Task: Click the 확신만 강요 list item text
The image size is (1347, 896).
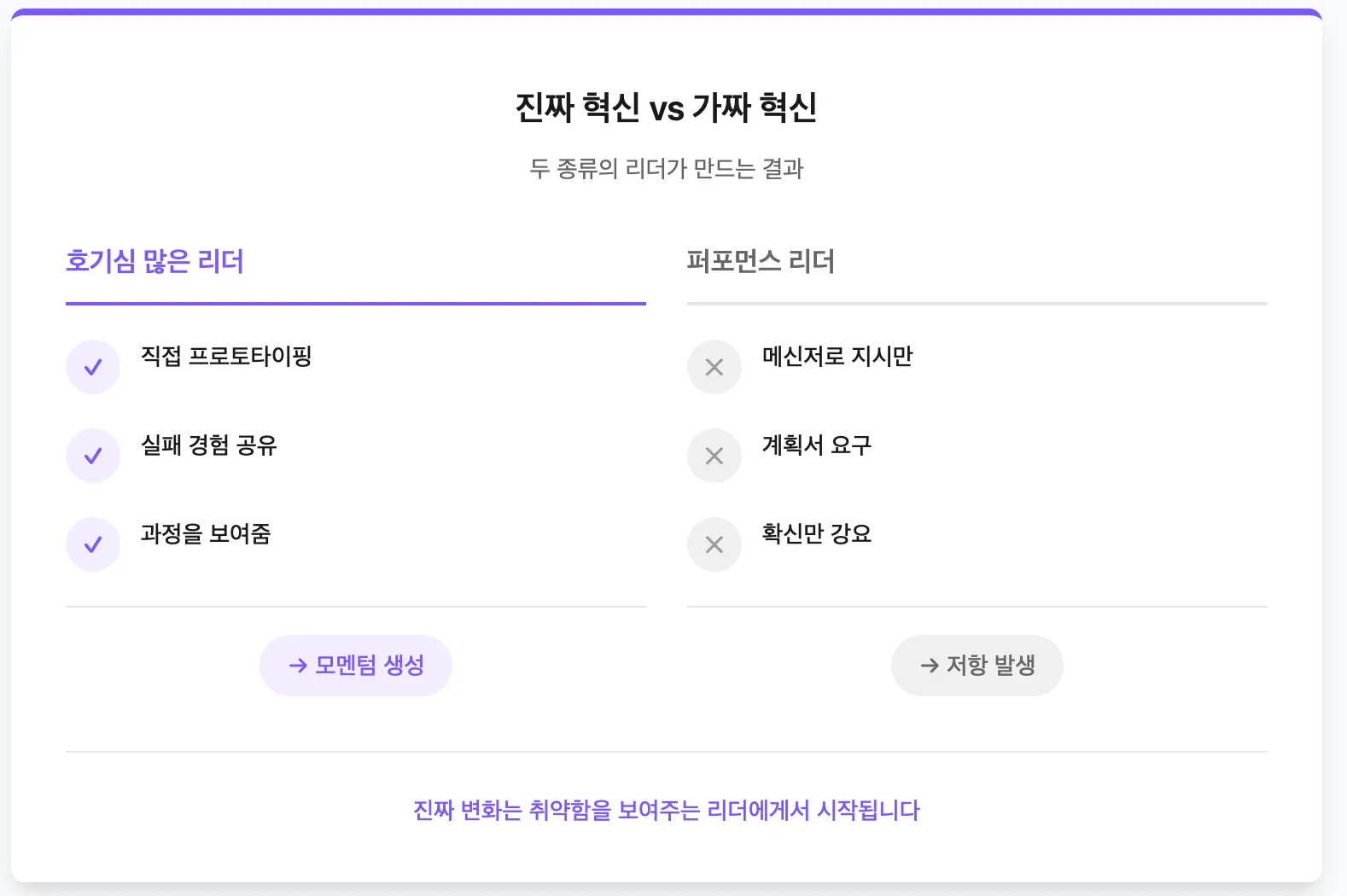Action: pyautogui.click(x=817, y=533)
